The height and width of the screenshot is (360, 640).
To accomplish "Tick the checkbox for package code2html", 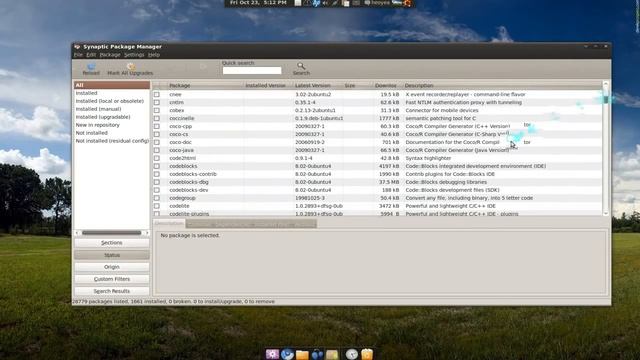I will (157, 158).
